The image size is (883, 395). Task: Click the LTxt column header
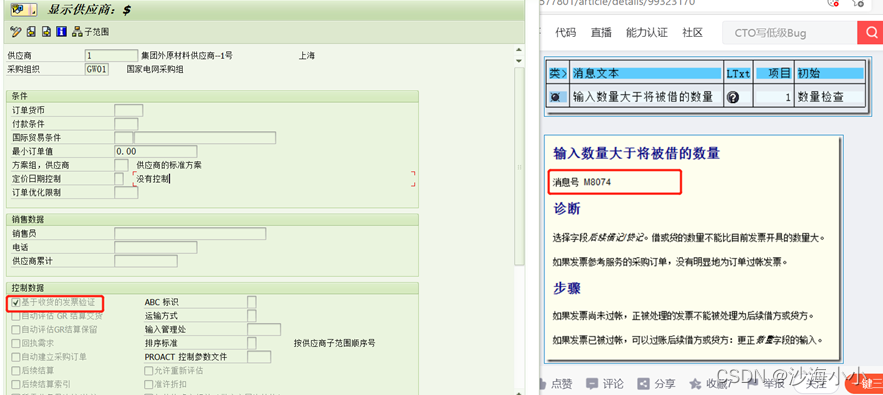click(x=738, y=73)
